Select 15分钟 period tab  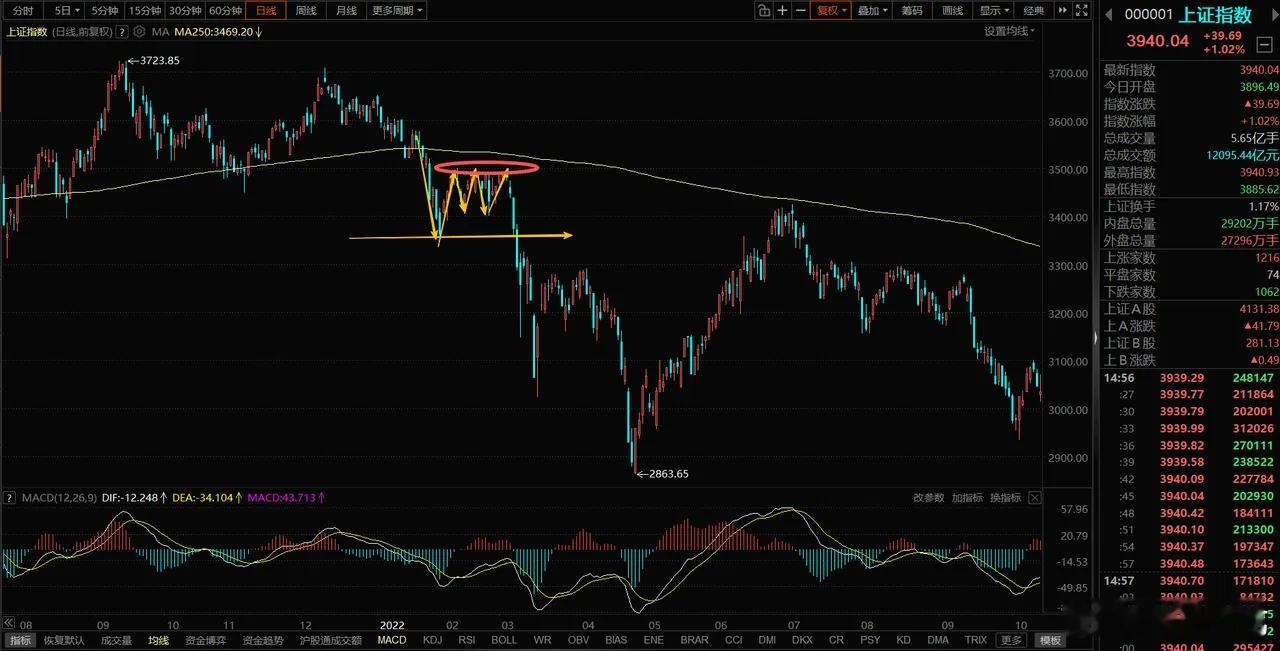(x=144, y=11)
